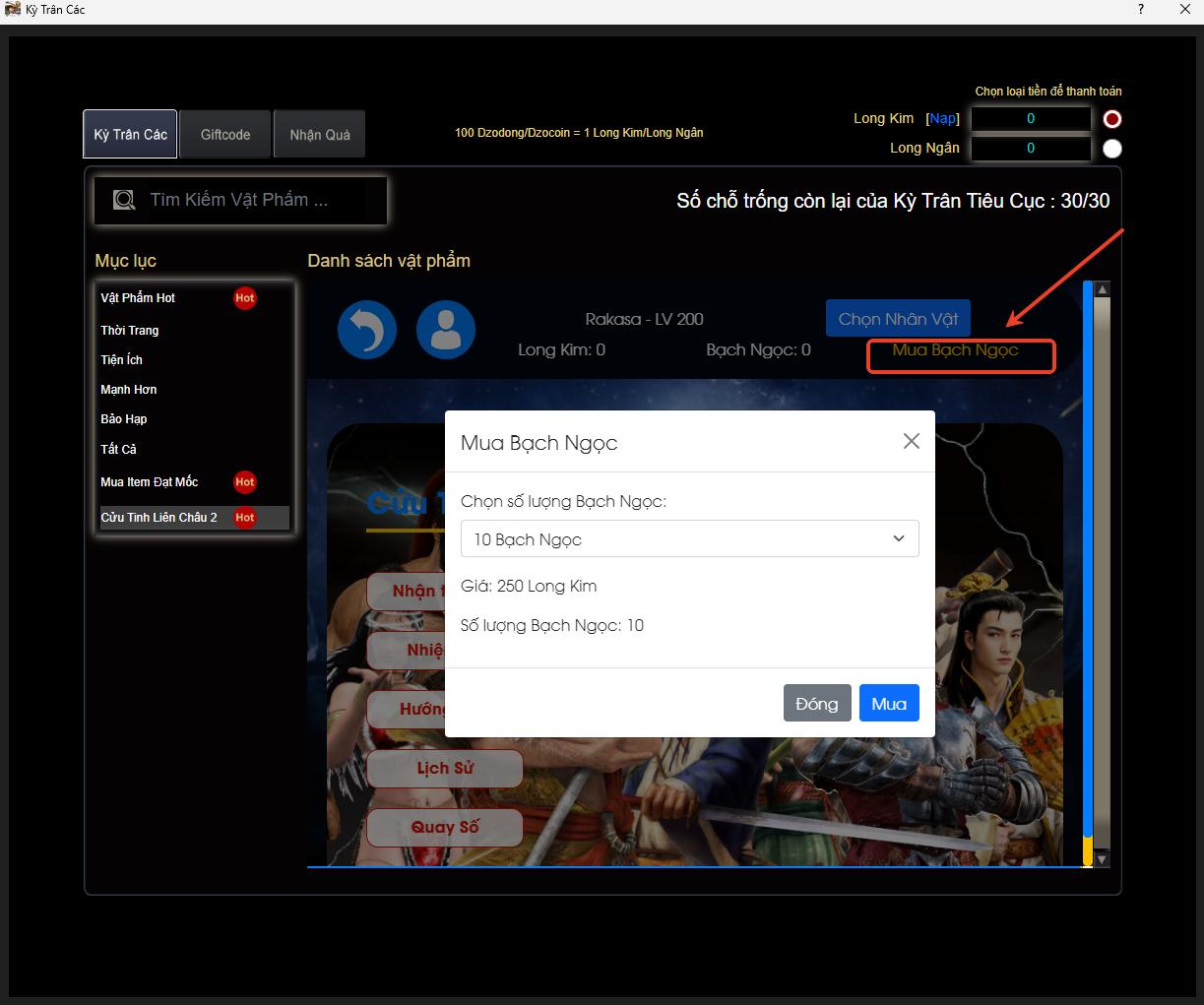Click the Chọn Nhân Vật button
Image resolution: width=1204 pixels, height=1005 pixels.
898,319
